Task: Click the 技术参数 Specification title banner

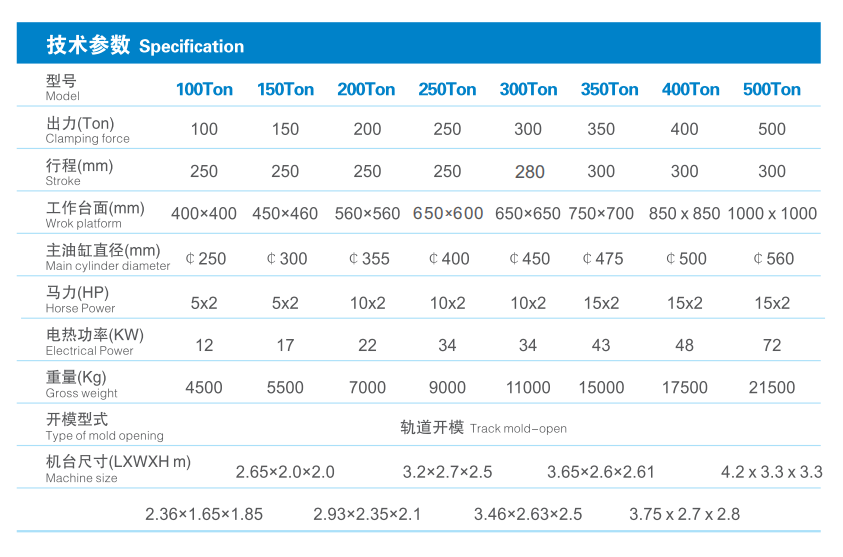Action: (146, 45)
